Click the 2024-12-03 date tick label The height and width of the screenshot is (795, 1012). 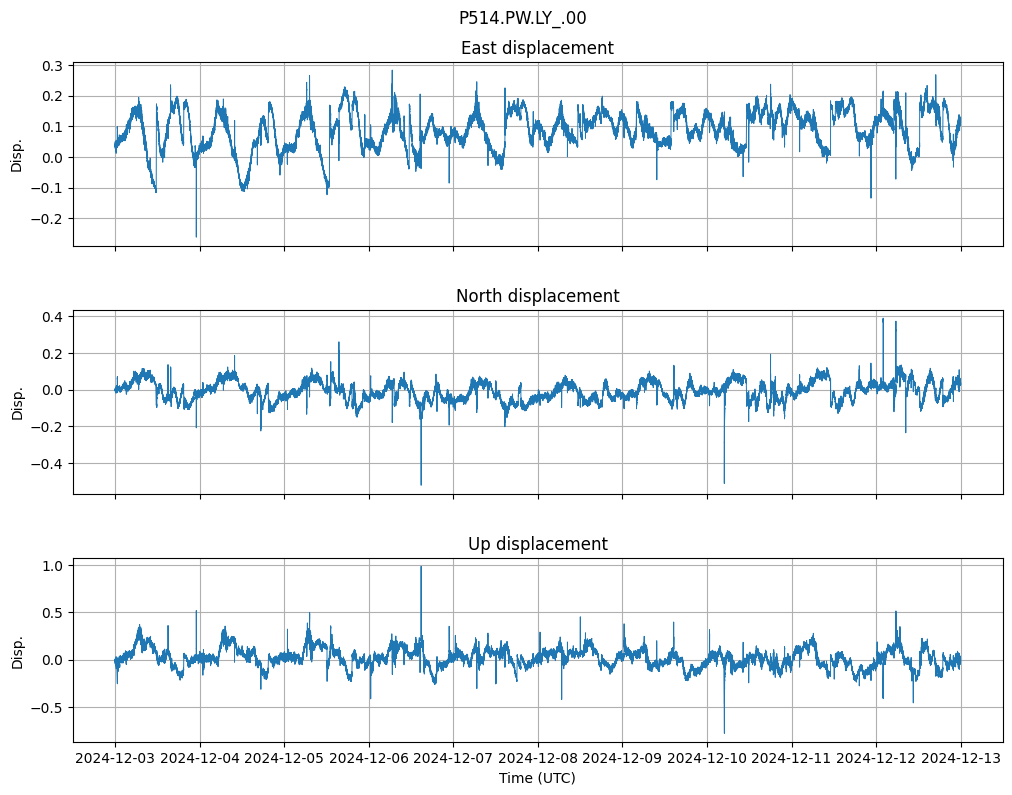(115, 758)
